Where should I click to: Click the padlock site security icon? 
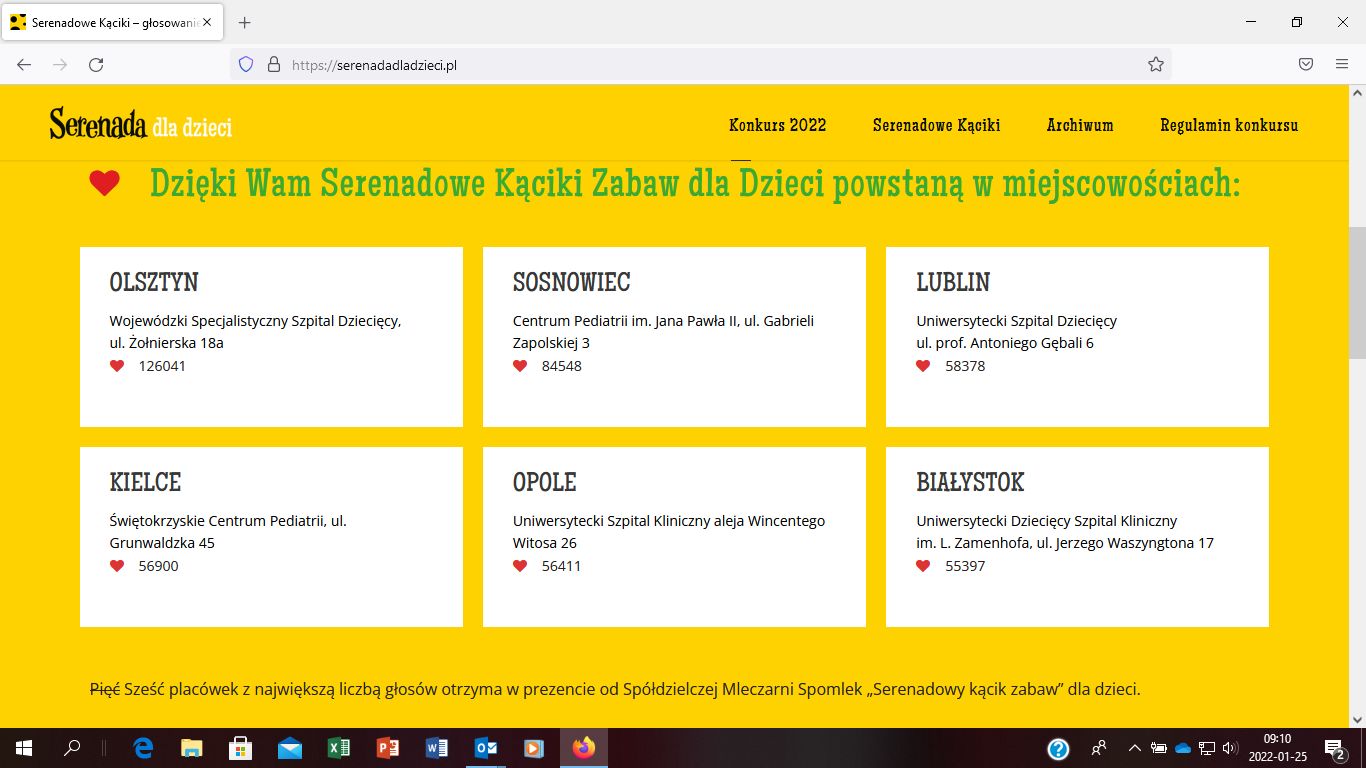[x=273, y=64]
